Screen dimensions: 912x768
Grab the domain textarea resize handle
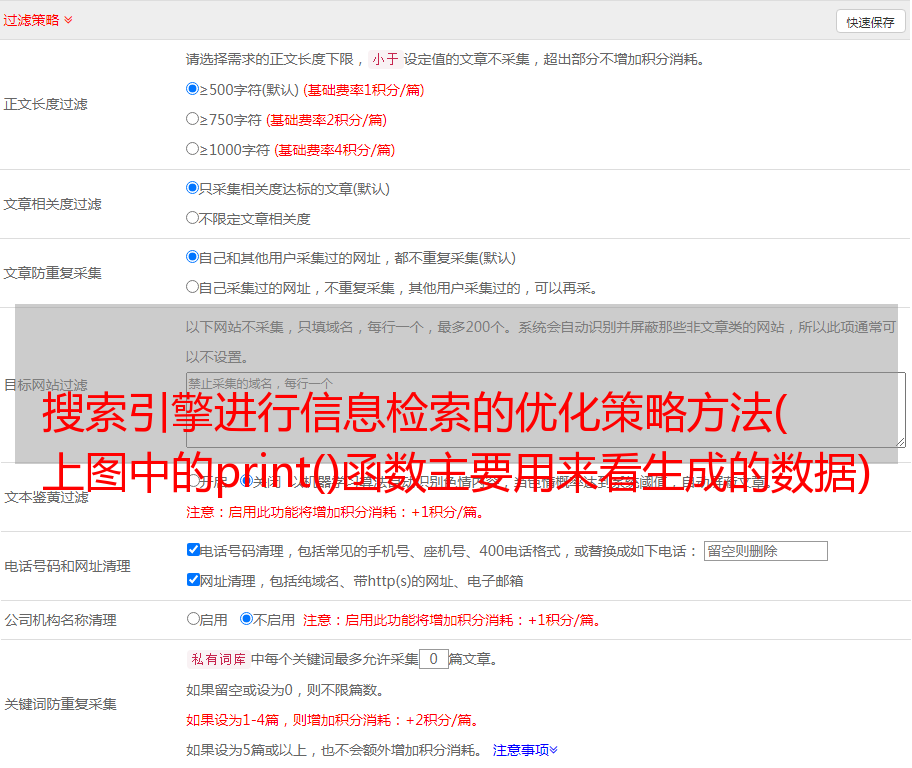900,441
